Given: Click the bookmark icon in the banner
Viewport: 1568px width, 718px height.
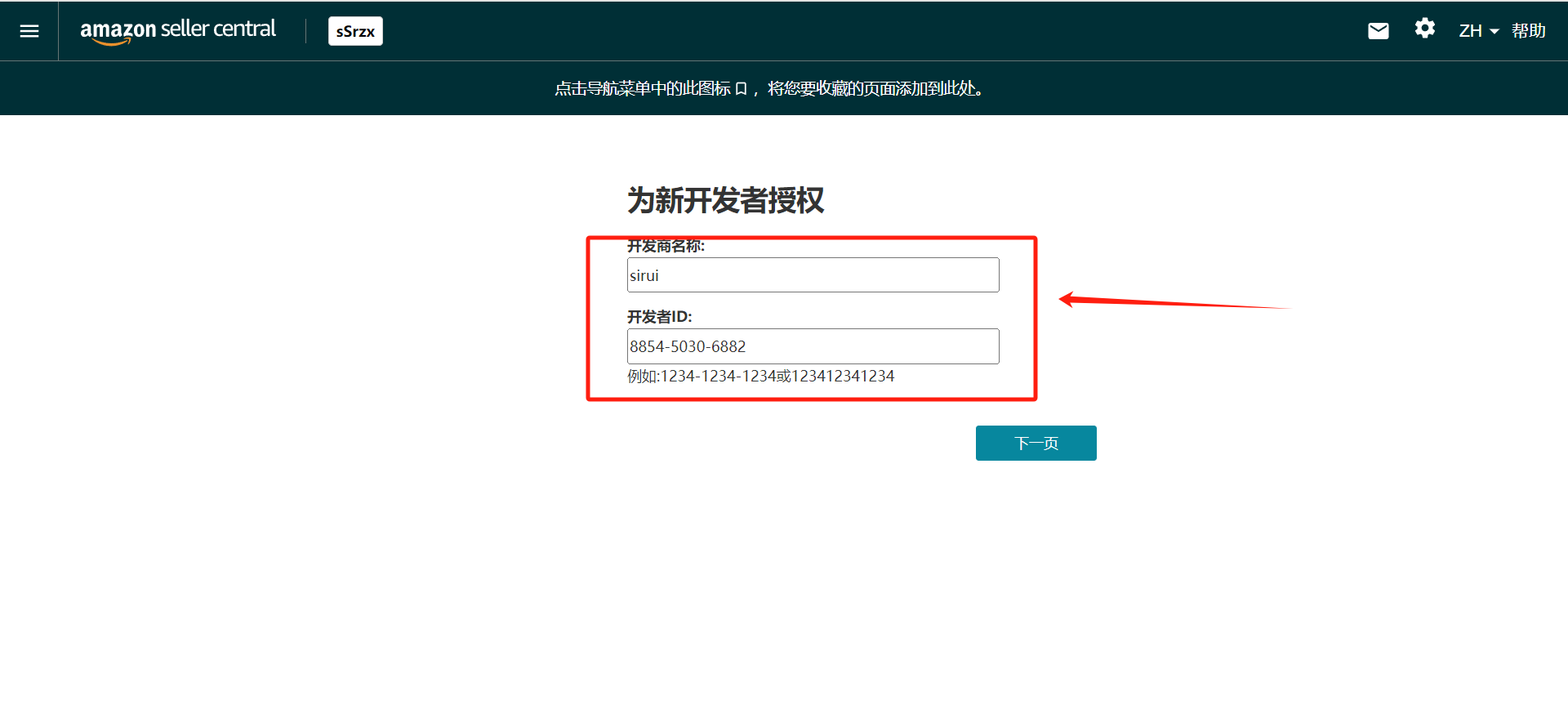Looking at the screenshot, I should 741,89.
